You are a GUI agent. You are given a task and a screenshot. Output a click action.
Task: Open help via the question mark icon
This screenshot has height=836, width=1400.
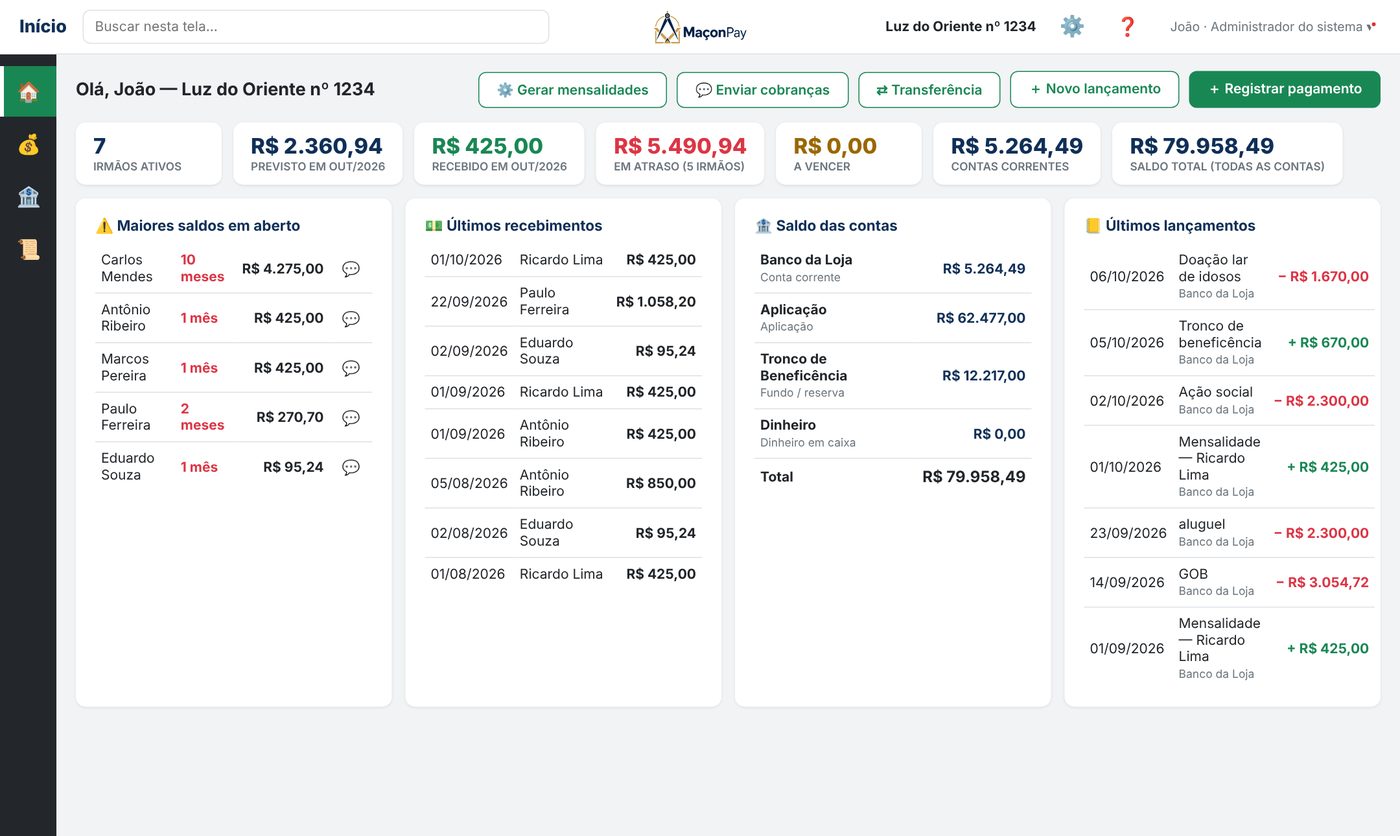click(1128, 27)
